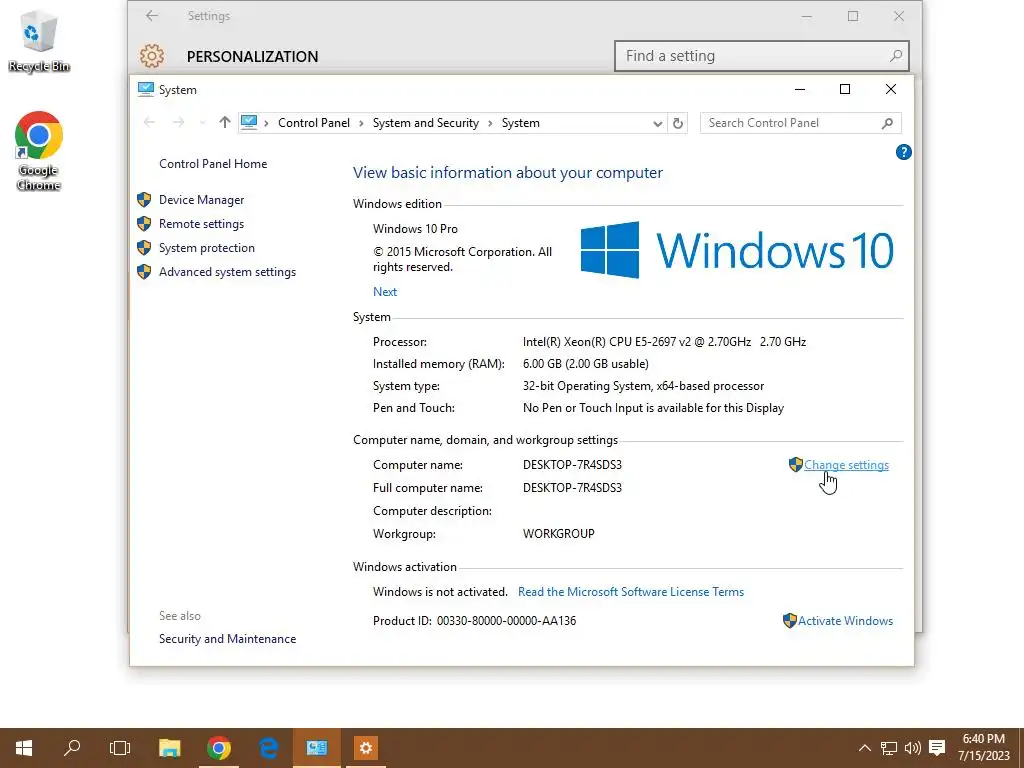Expand chevron after System and Security breadcrumb
The image size is (1024, 768).
(x=490, y=123)
